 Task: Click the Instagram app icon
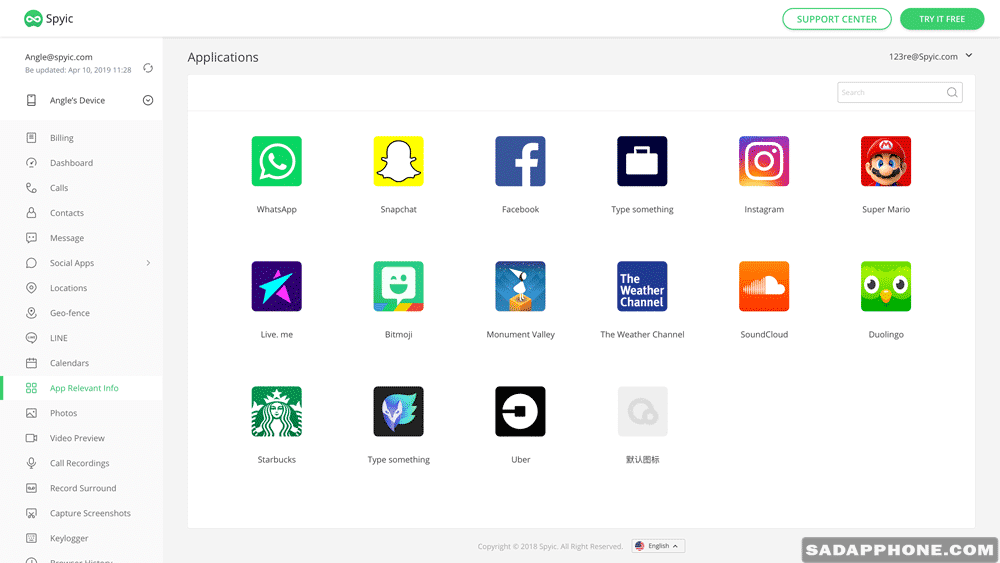point(764,161)
